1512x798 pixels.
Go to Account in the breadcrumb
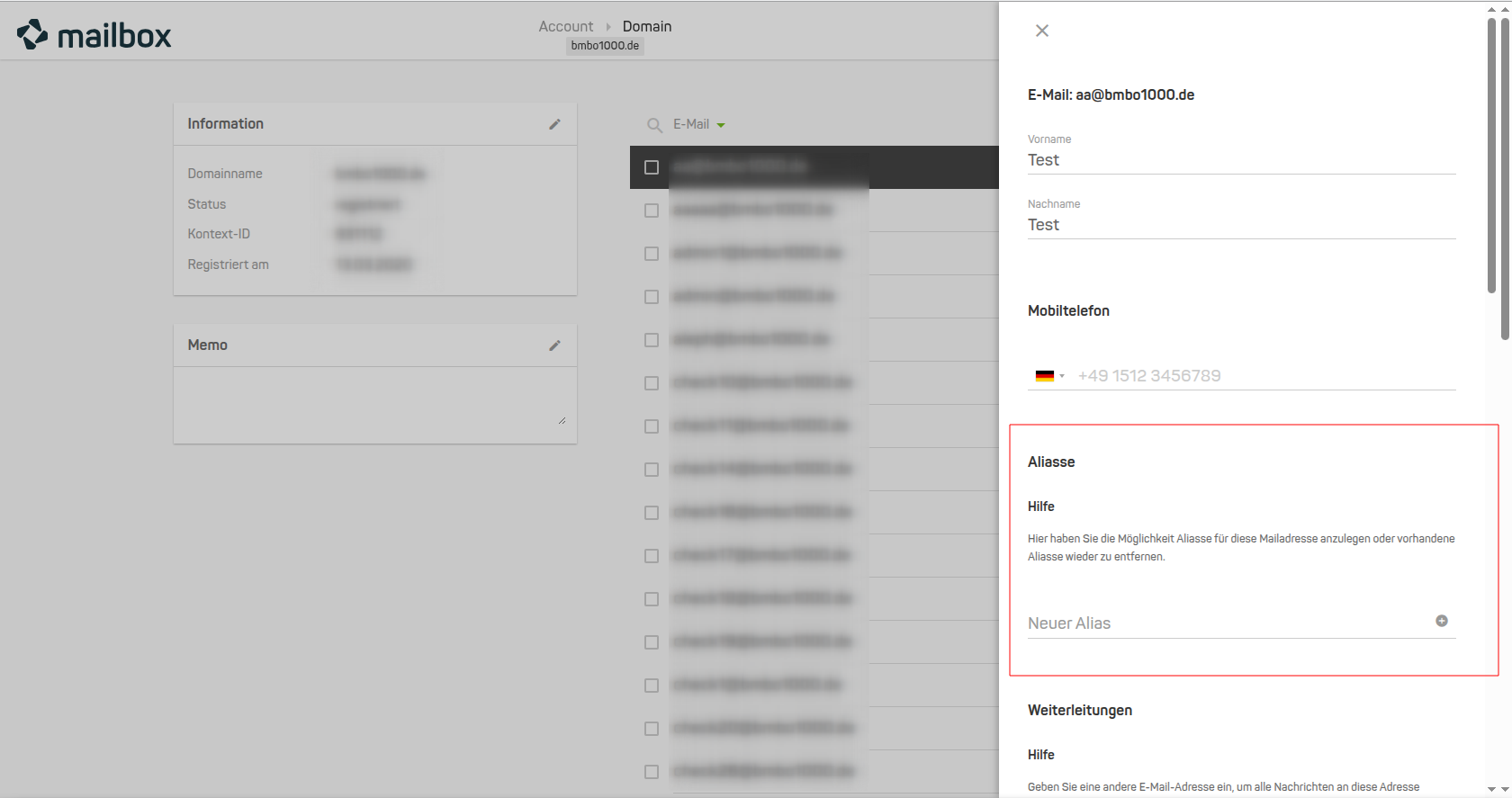click(566, 26)
